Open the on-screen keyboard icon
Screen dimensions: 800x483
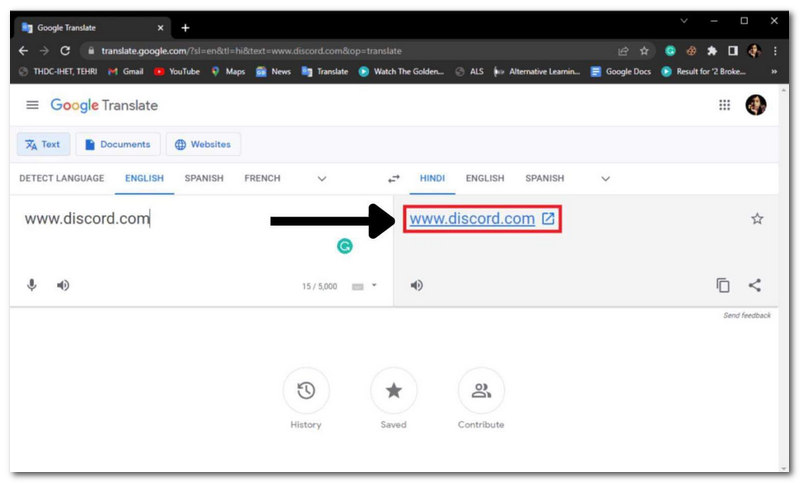(x=358, y=287)
